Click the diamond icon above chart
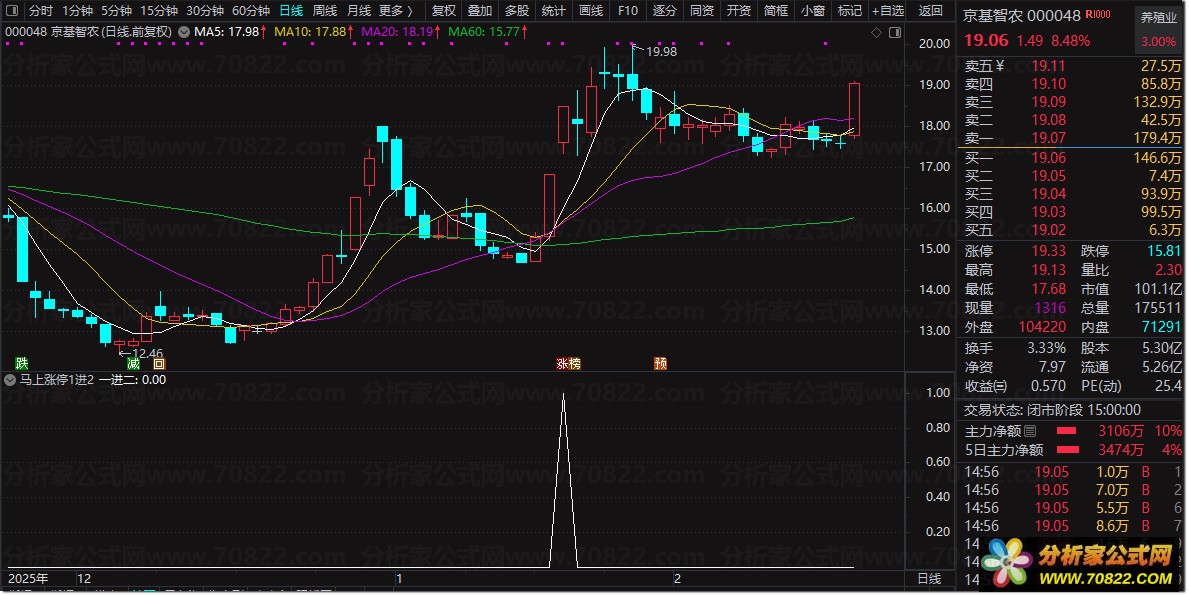Viewport: 1189px width, 595px height. (877, 33)
